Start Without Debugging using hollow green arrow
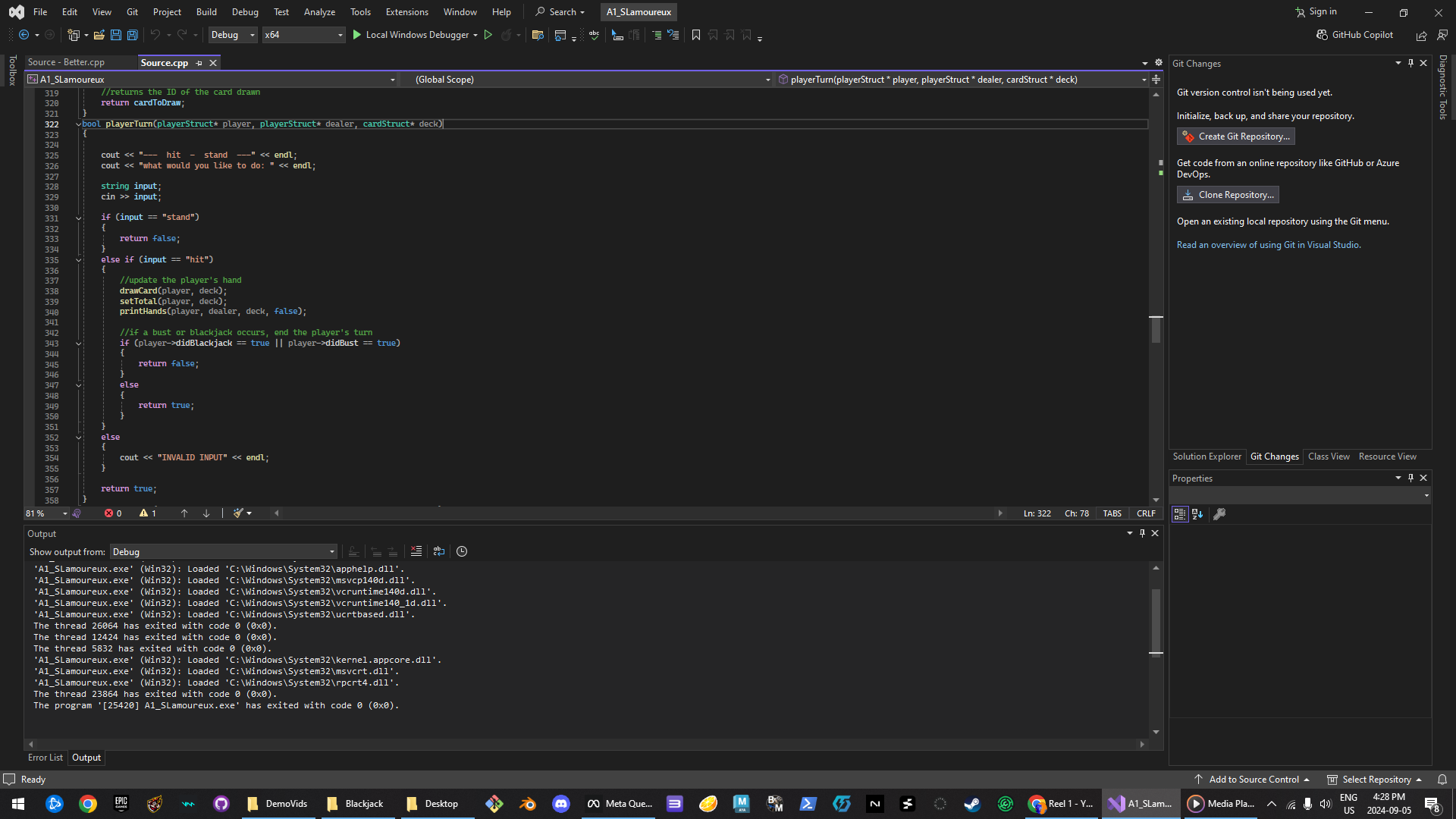The height and width of the screenshot is (819, 1456). point(488,35)
